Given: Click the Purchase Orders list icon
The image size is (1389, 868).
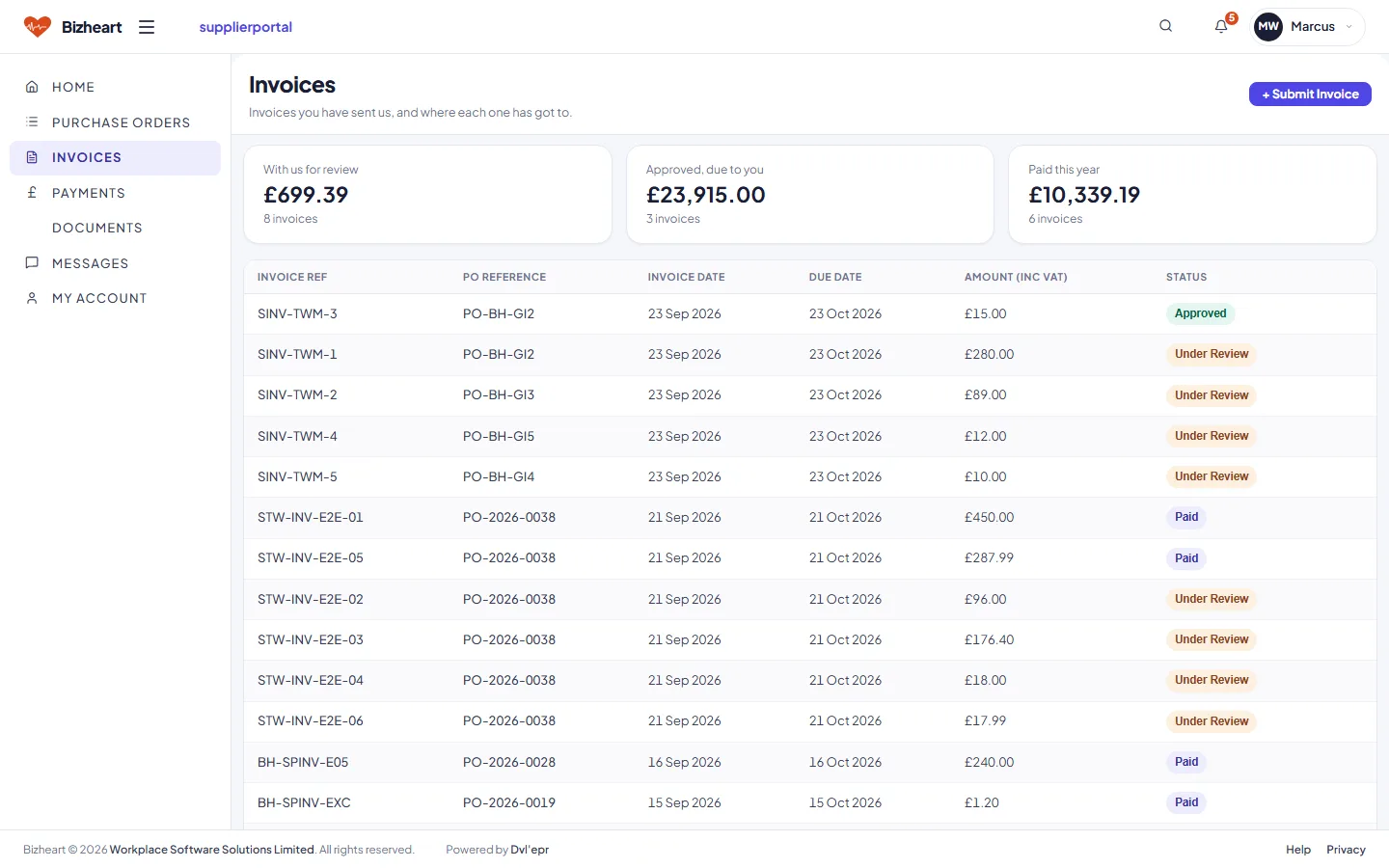Looking at the screenshot, I should coord(32,122).
